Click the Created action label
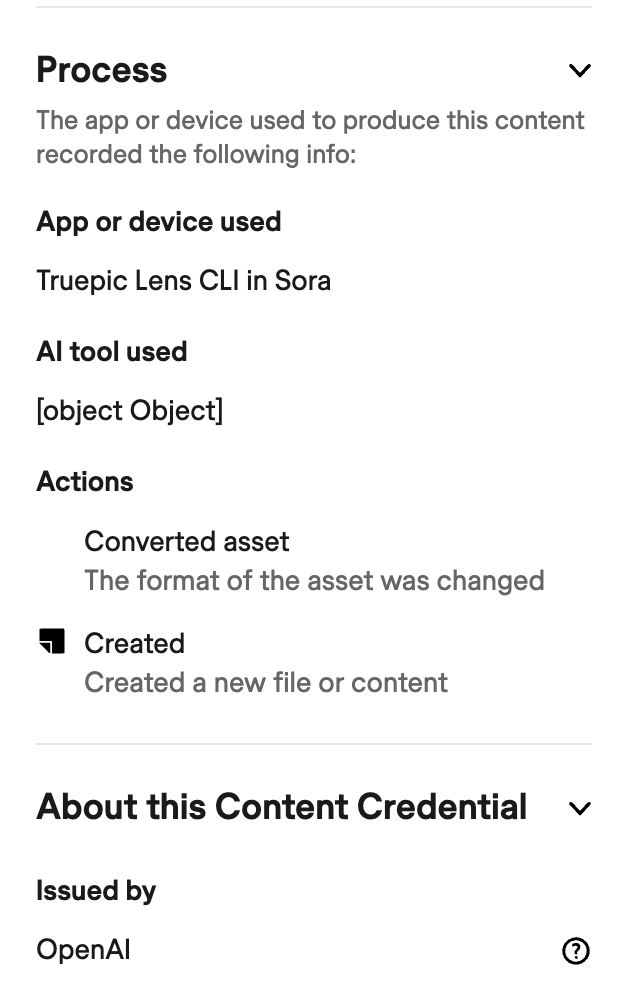620x1002 pixels. click(134, 643)
